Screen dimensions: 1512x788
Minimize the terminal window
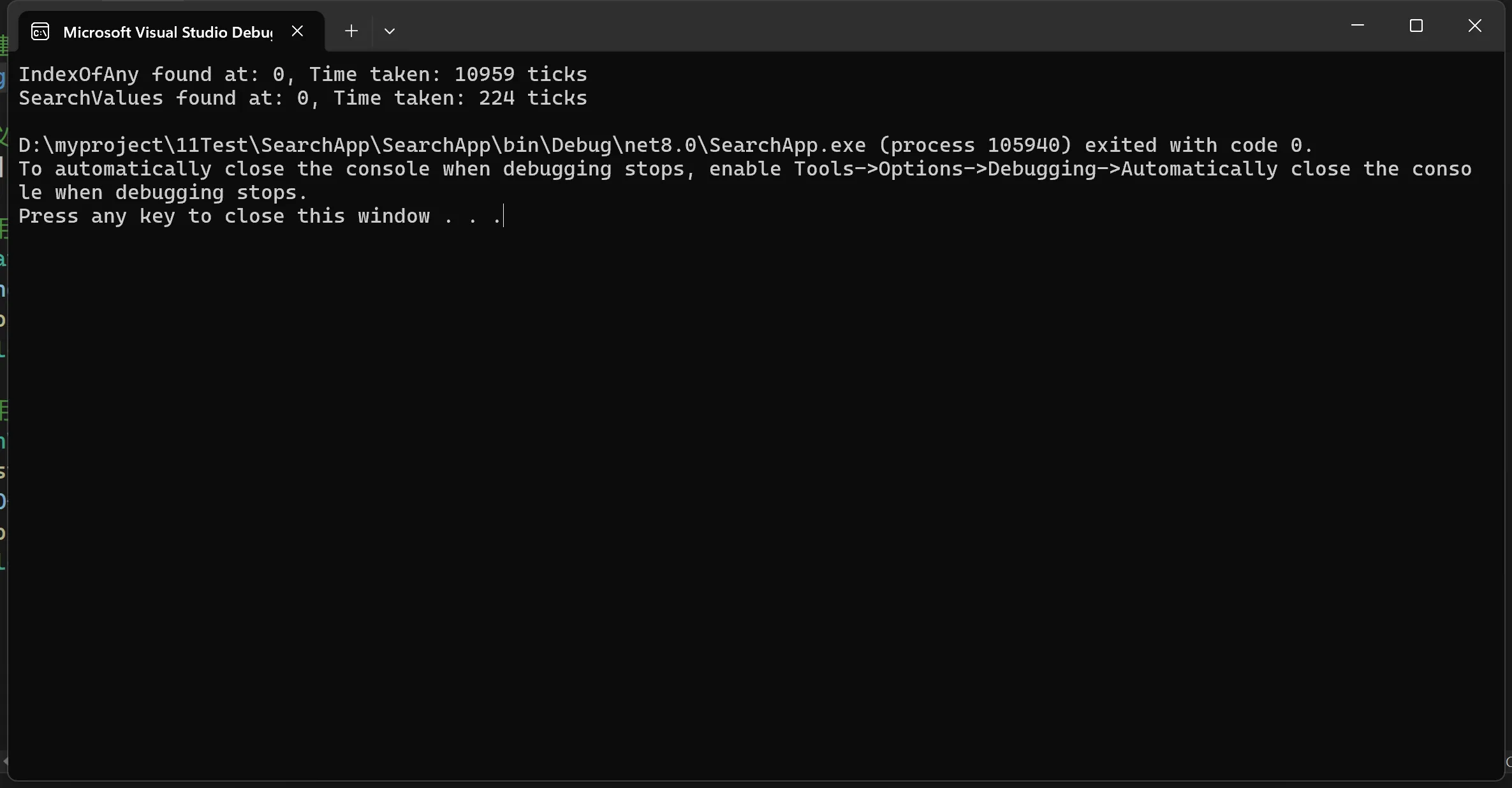click(1358, 26)
